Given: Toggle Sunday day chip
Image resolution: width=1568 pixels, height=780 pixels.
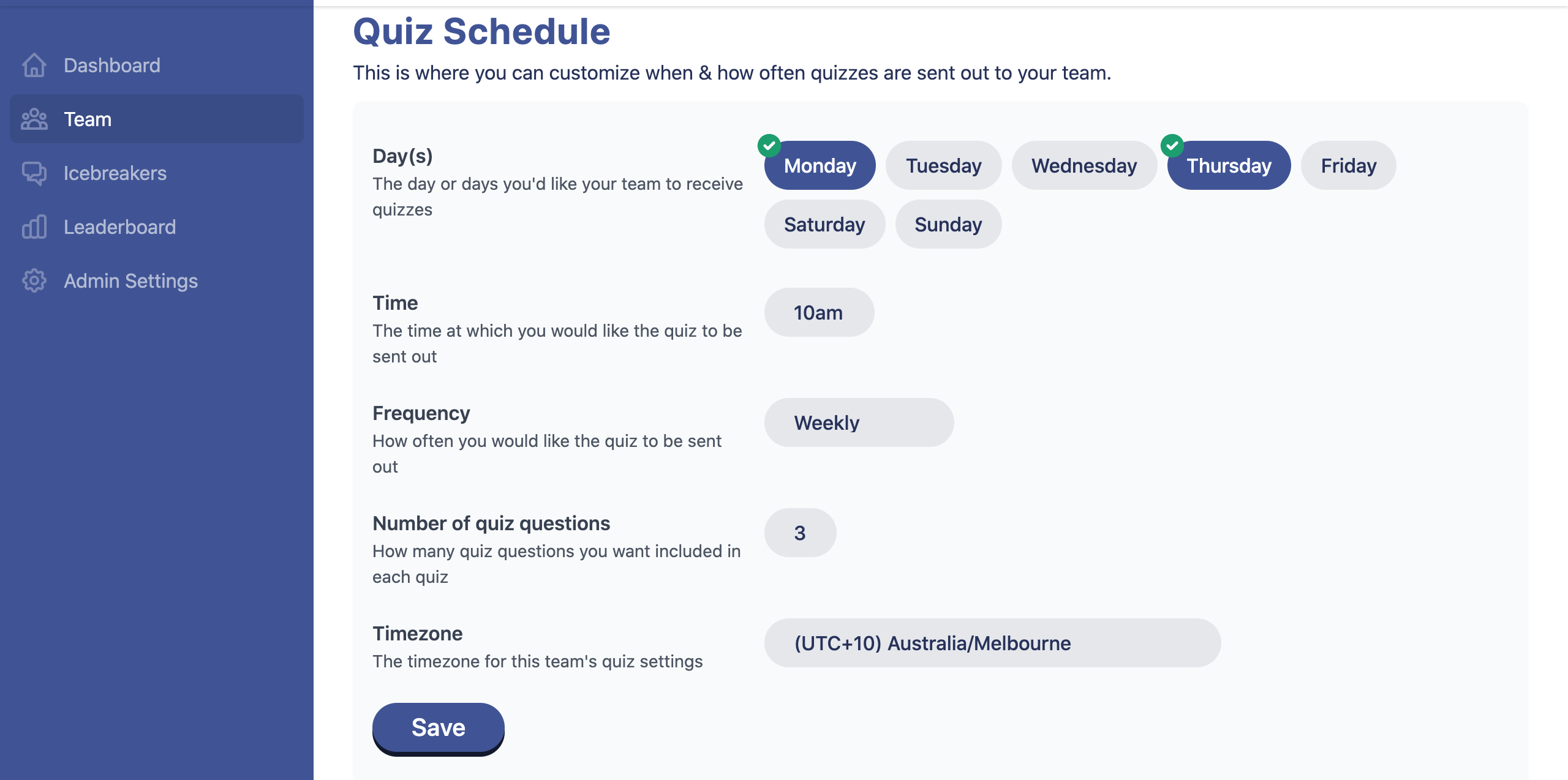Looking at the screenshot, I should click(x=948, y=224).
